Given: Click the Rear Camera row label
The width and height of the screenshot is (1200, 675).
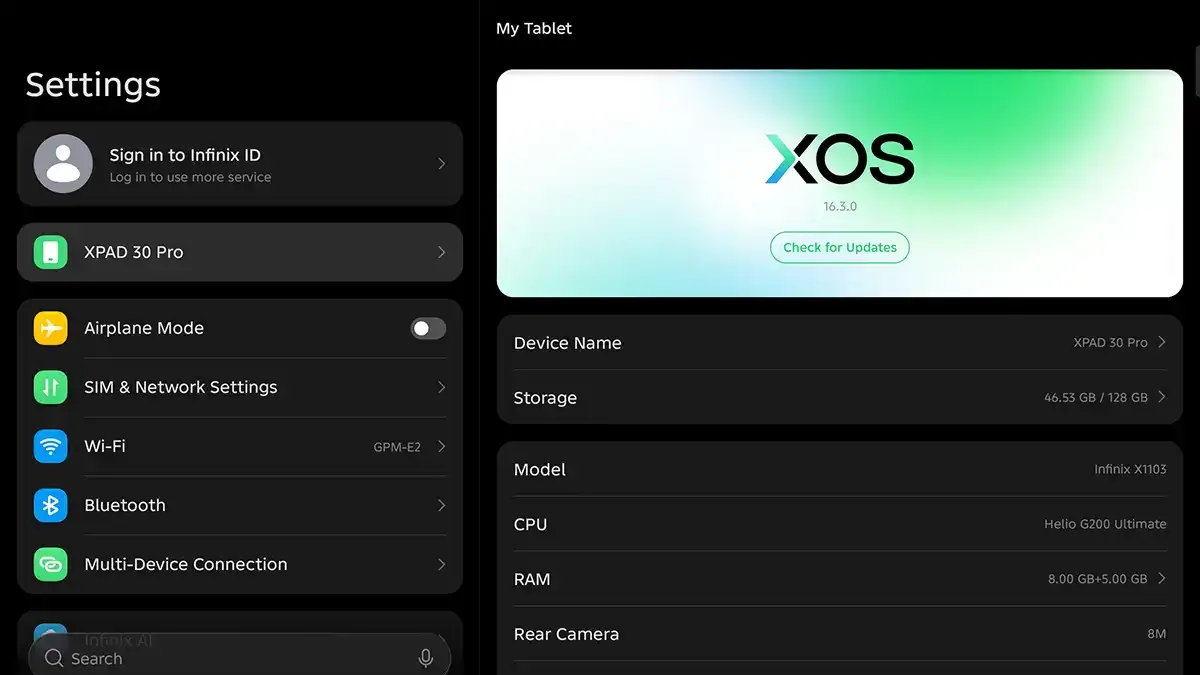Looking at the screenshot, I should pos(566,634).
